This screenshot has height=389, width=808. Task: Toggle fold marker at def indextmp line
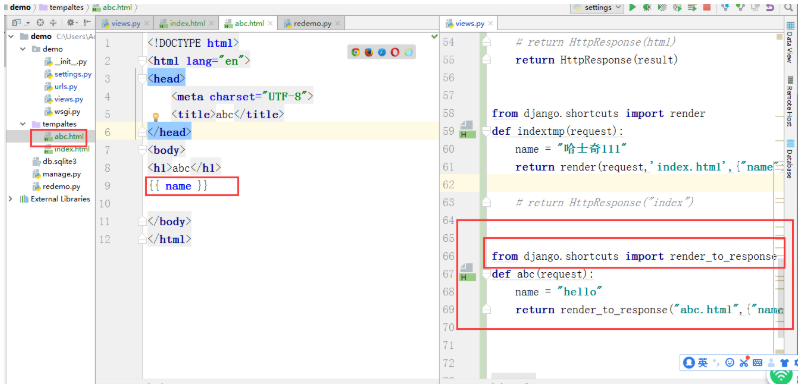[x=486, y=131]
